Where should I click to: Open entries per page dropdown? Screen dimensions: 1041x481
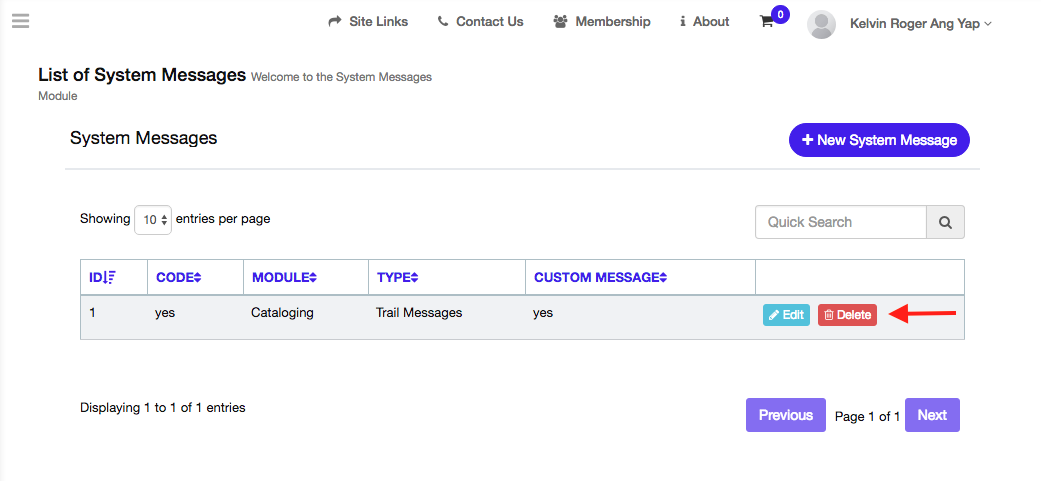coord(153,220)
